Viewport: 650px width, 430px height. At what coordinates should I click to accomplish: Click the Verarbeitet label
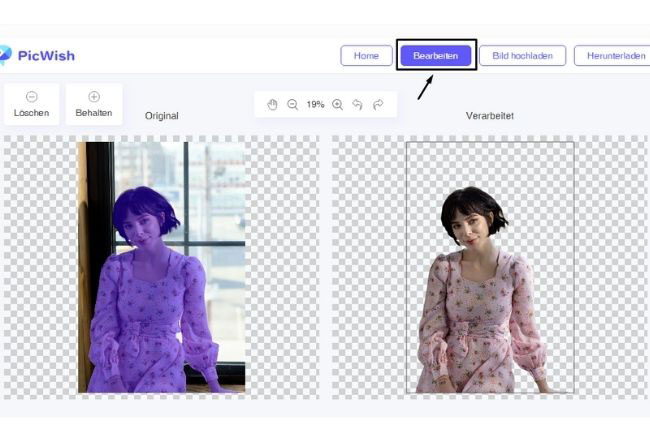point(490,116)
